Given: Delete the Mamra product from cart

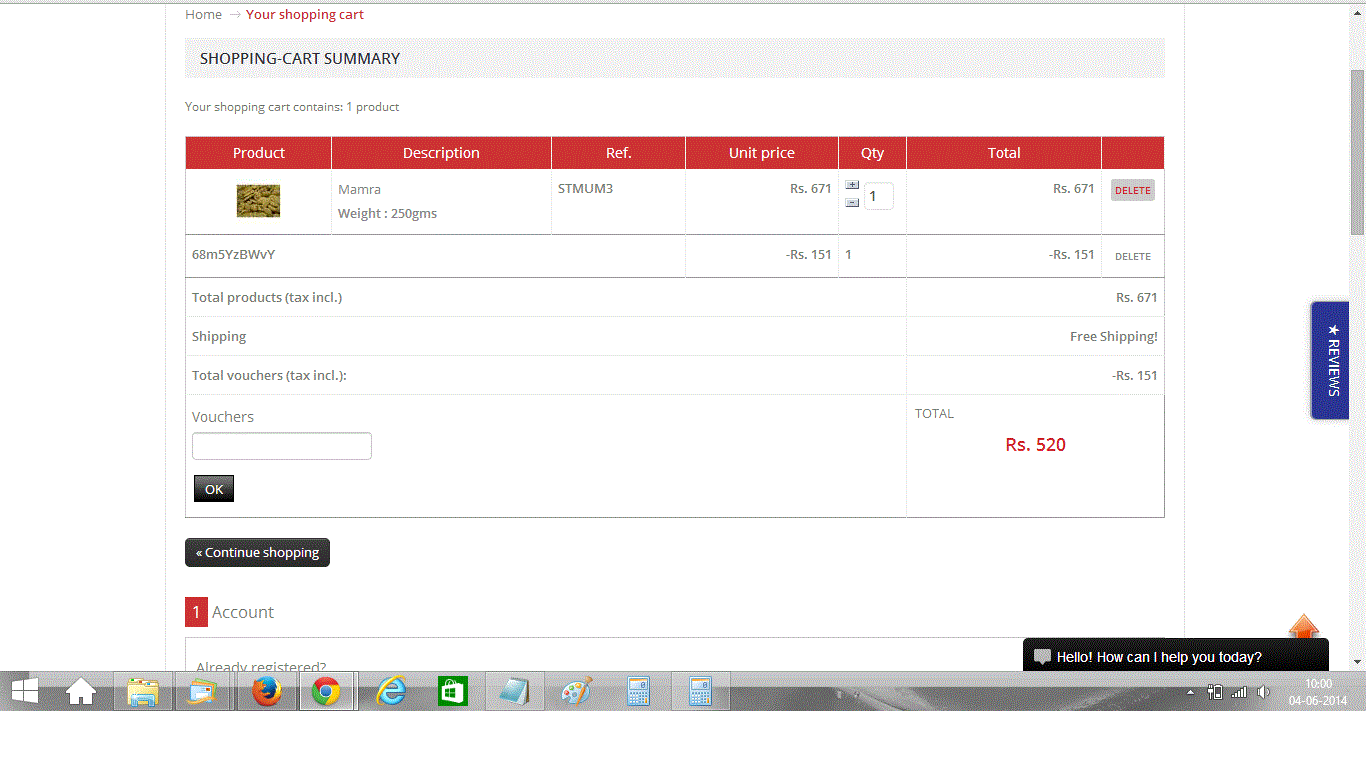Looking at the screenshot, I should pos(1132,190).
